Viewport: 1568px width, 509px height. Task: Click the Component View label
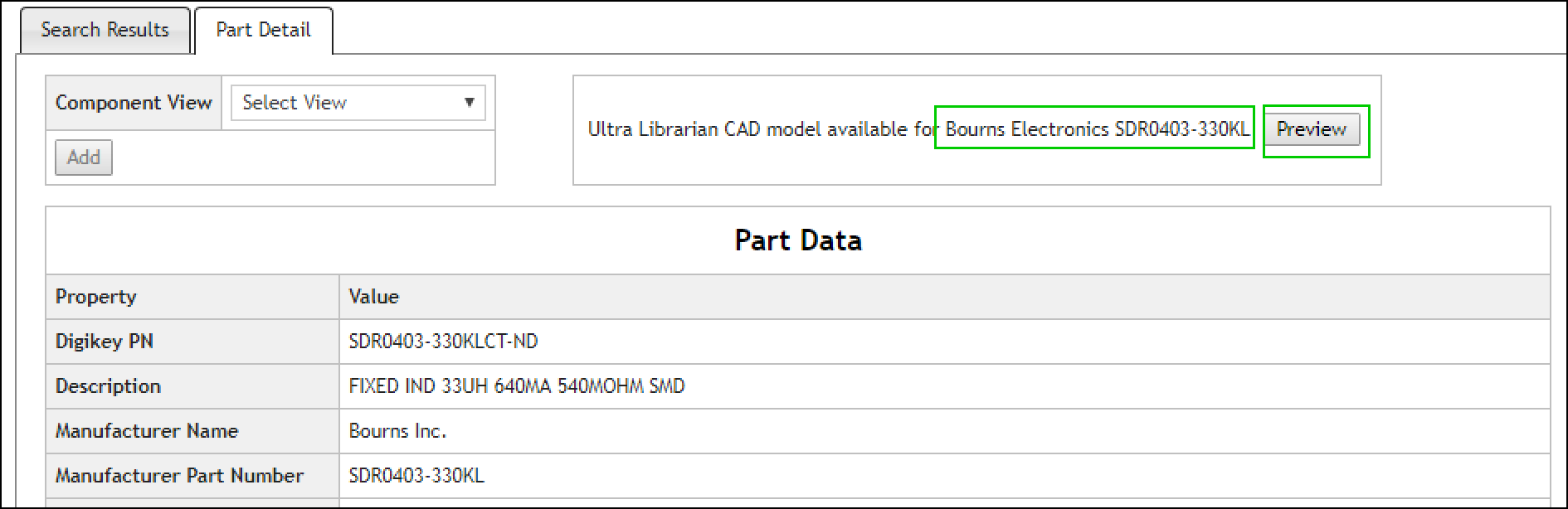[134, 103]
